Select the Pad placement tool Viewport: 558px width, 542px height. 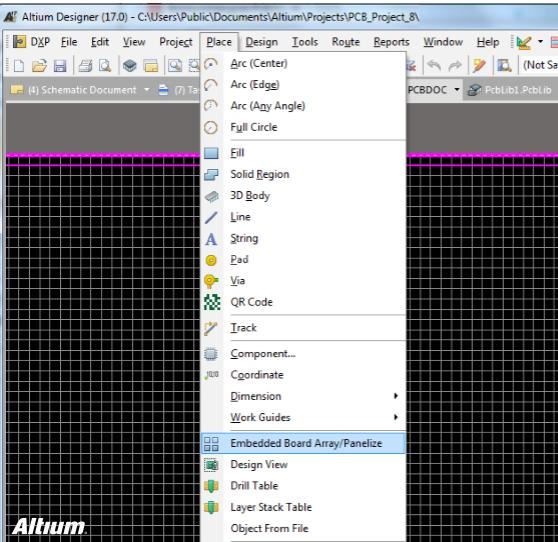pyautogui.click(x=303, y=260)
